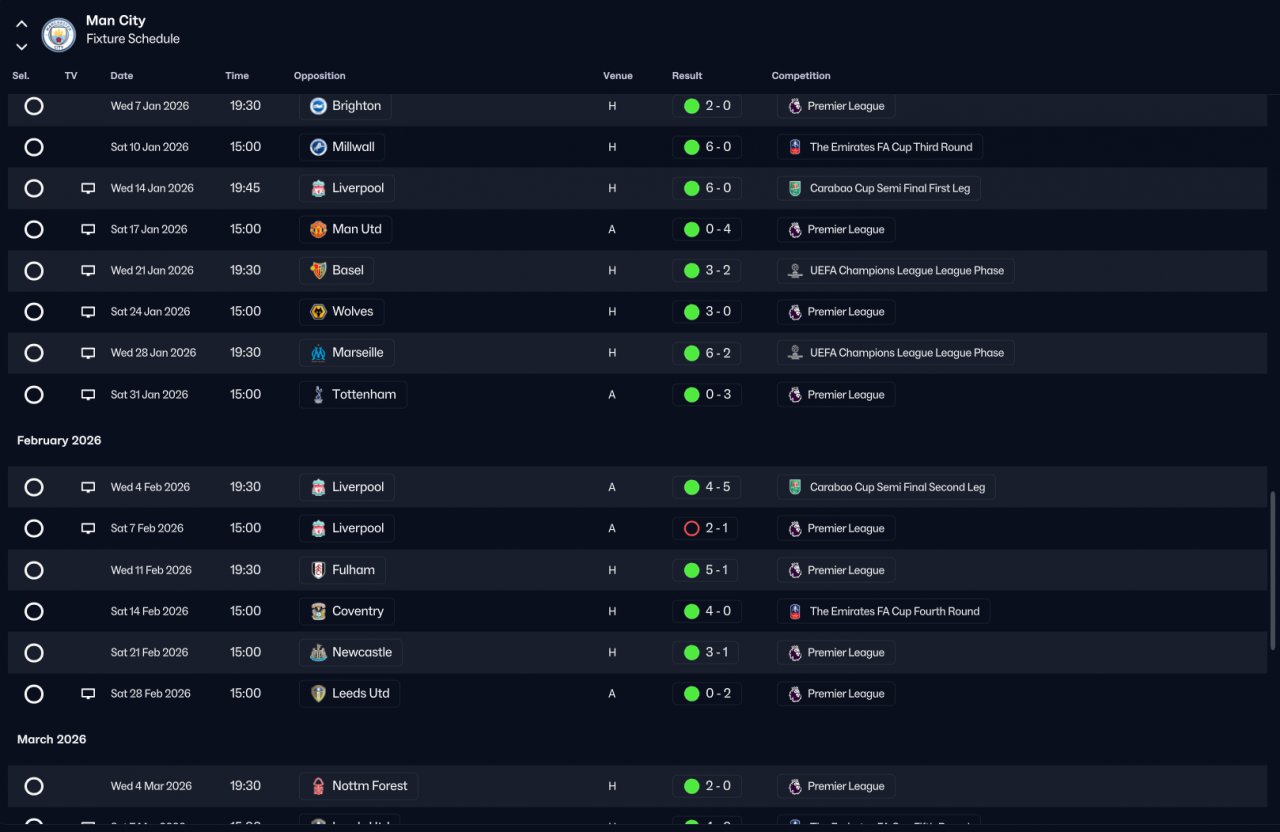Sort by the Competition column header
The image size is (1280, 832).
pos(801,76)
